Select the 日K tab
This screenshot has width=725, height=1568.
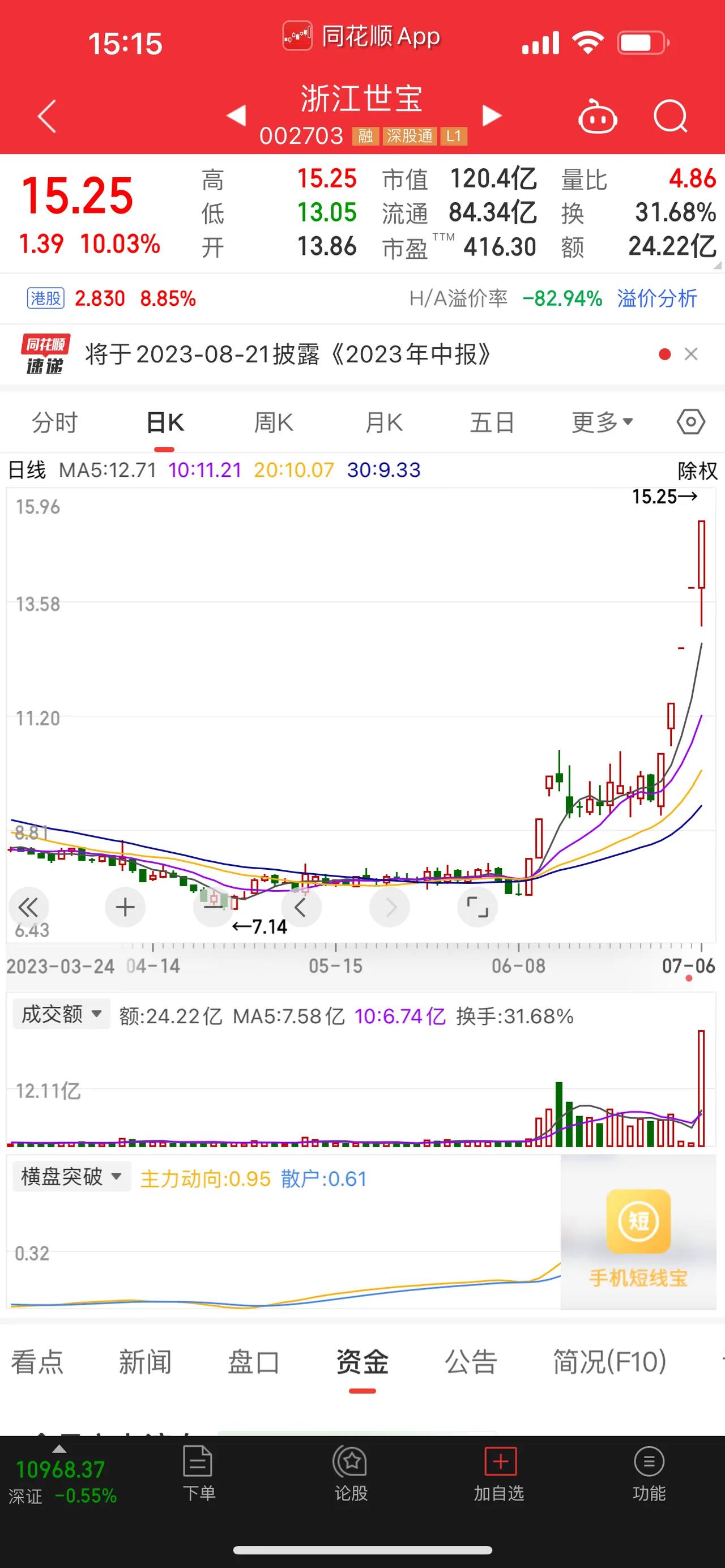click(x=165, y=422)
